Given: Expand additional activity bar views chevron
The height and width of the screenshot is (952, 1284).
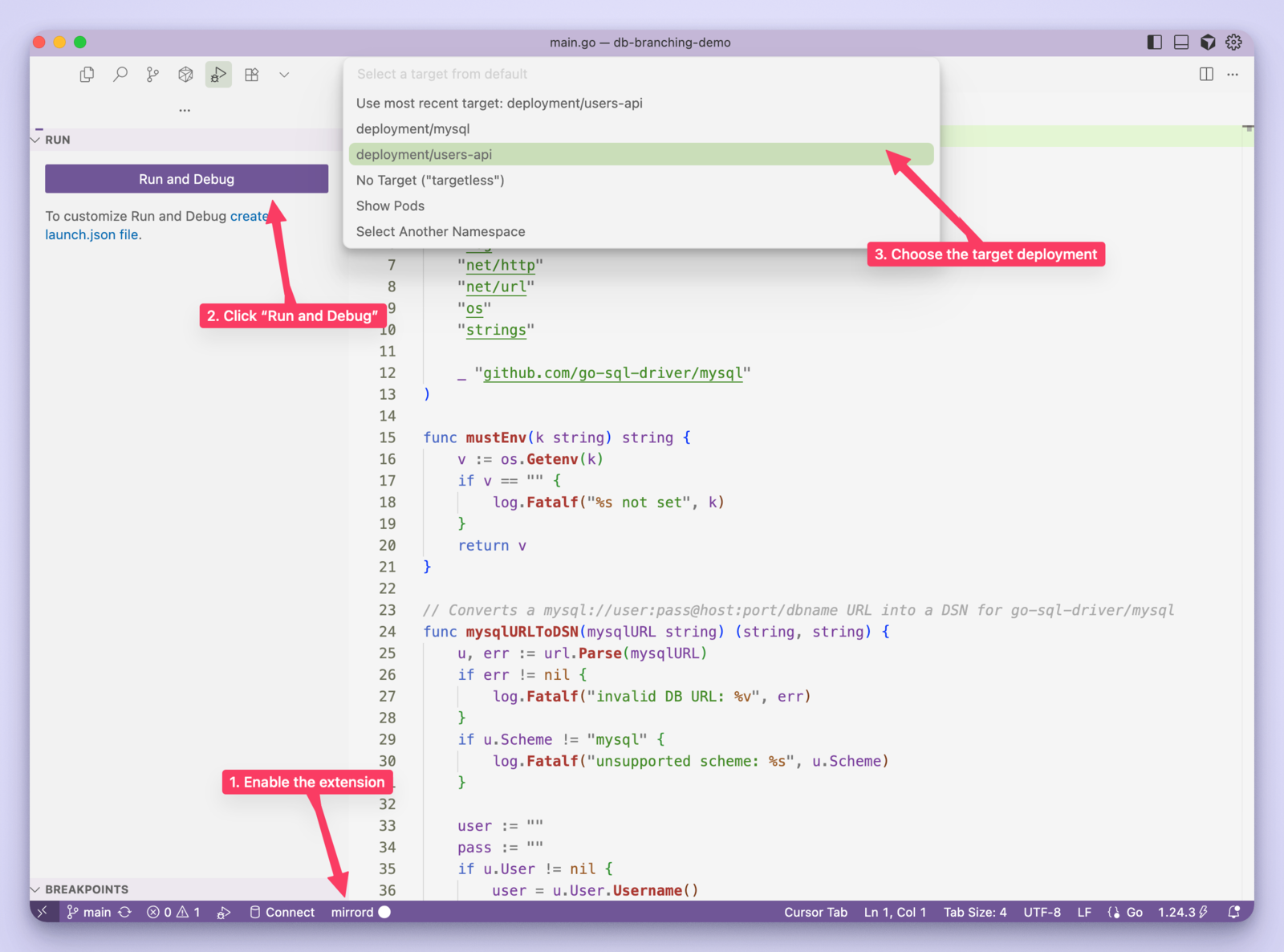Looking at the screenshot, I should 284,75.
